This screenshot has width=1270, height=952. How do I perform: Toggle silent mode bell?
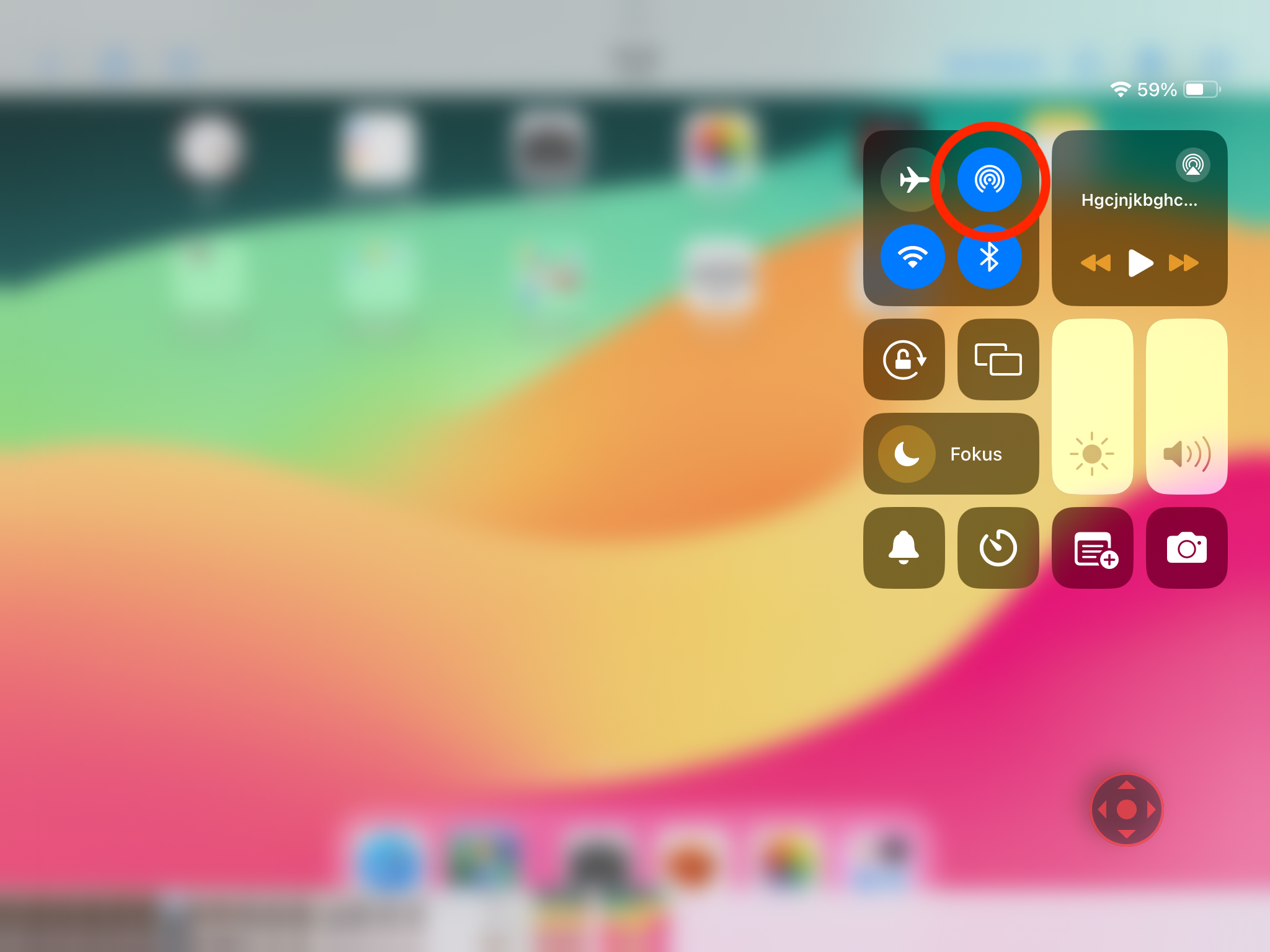click(x=904, y=548)
